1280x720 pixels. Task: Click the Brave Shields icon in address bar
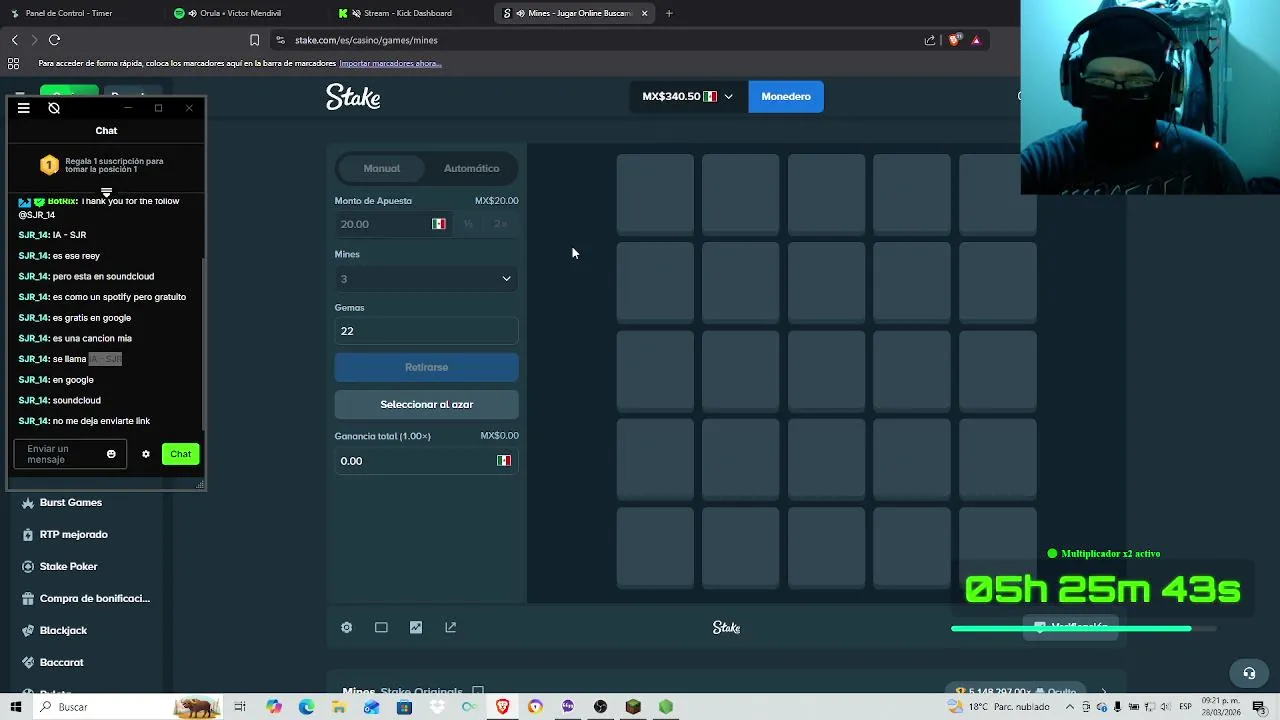(x=955, y=40)
